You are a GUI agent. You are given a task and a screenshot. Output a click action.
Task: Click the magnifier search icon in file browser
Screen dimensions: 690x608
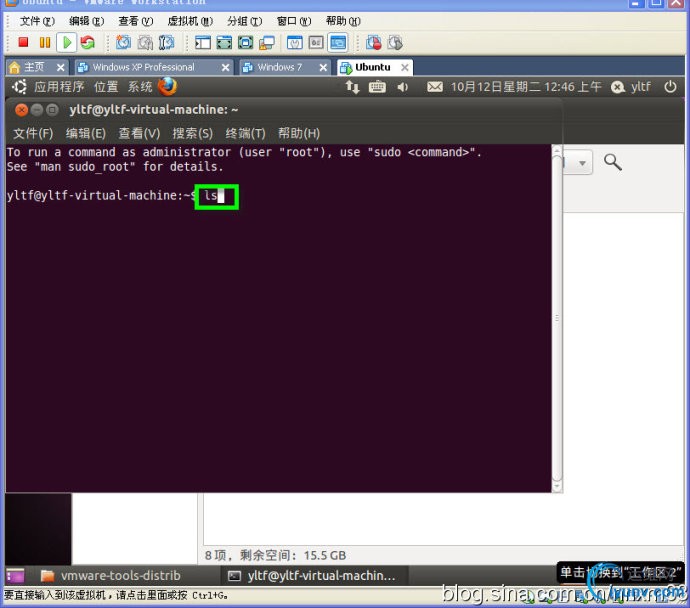click(x=613, y=162)
